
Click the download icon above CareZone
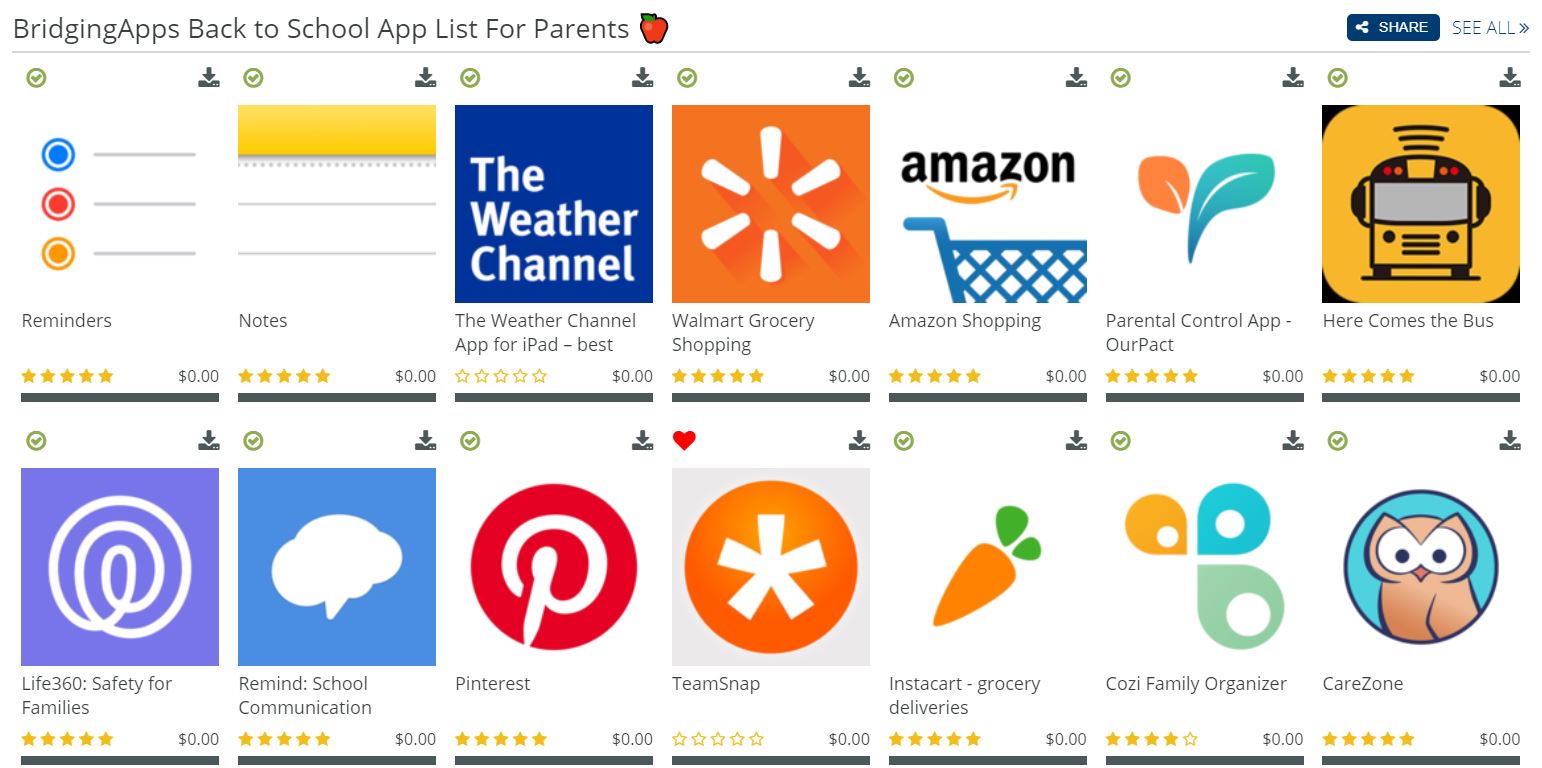point(1510,441)
